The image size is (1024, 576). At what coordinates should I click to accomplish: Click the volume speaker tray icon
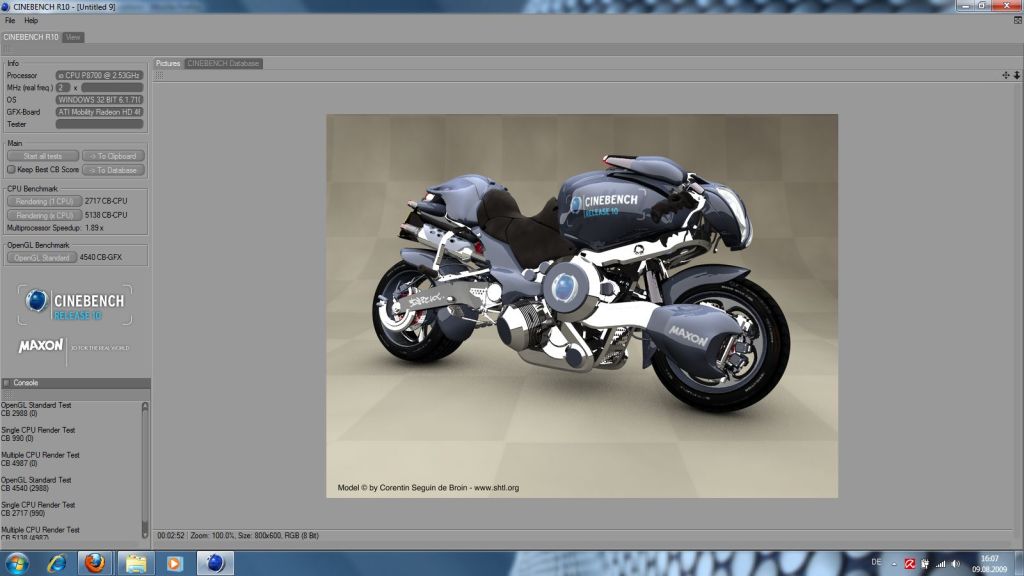click(955, 564)
